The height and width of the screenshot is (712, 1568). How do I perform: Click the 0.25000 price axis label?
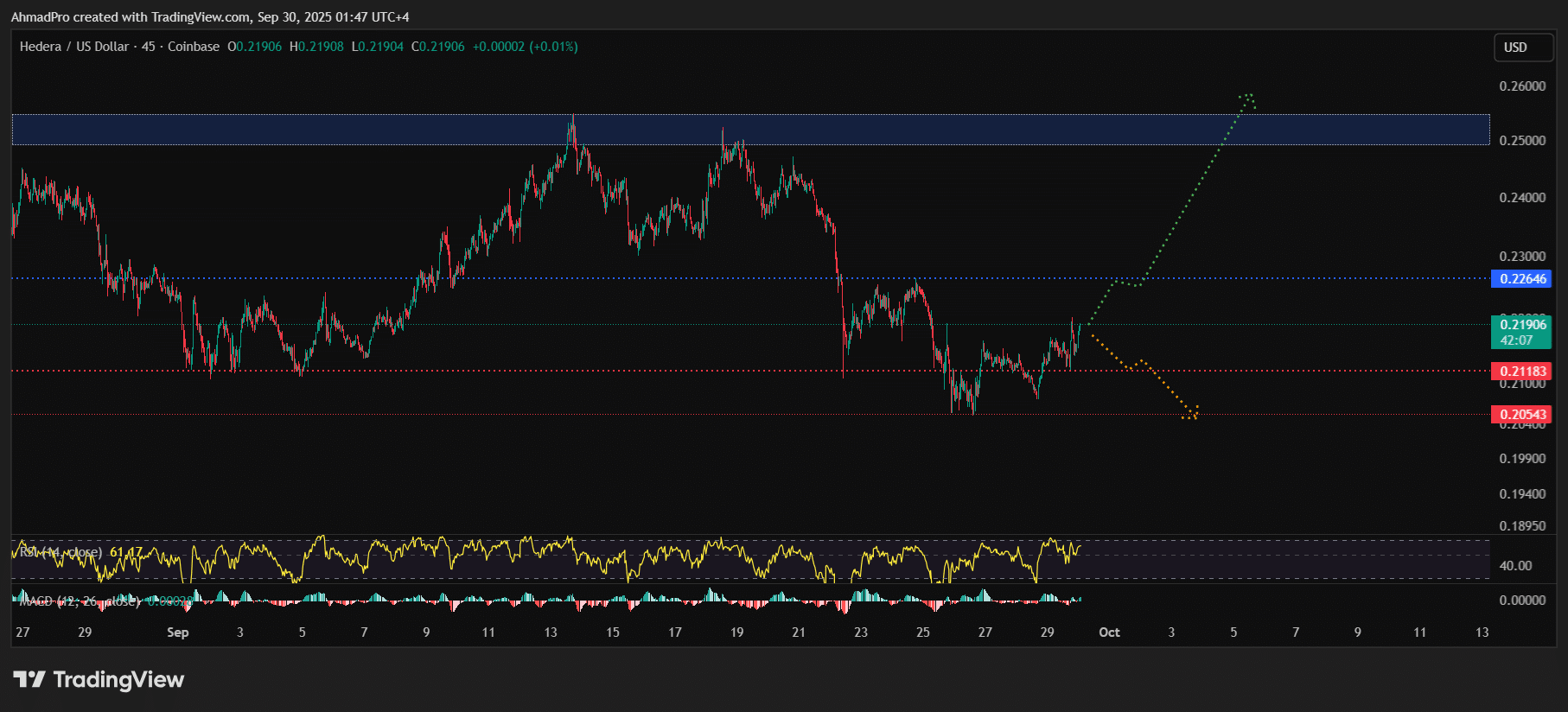point(1522,141)
